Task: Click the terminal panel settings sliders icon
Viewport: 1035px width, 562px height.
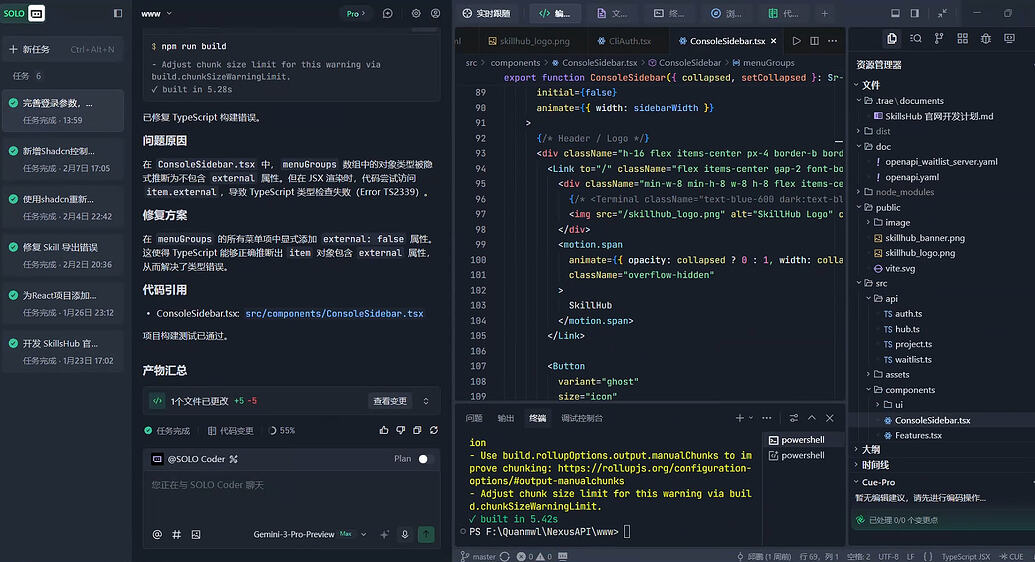Action: (793, 418)
